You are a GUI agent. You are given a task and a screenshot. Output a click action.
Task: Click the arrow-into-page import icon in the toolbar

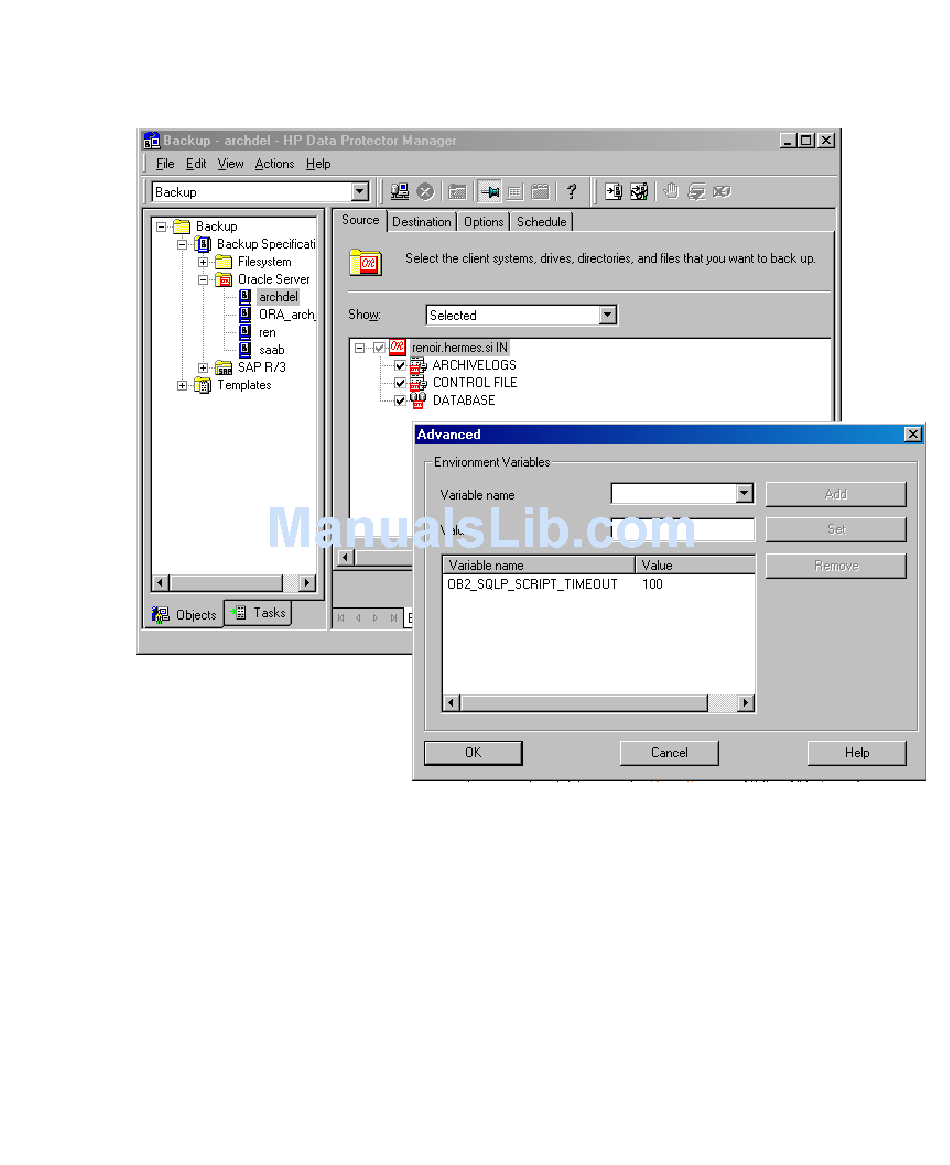[x=614, y=192]
